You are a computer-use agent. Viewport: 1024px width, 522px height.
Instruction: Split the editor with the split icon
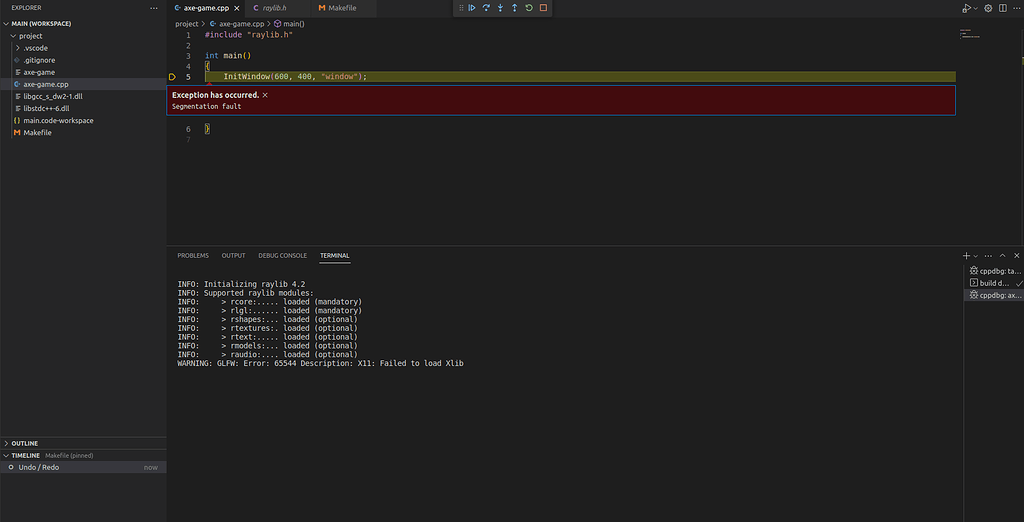[x=1002, y=8]
